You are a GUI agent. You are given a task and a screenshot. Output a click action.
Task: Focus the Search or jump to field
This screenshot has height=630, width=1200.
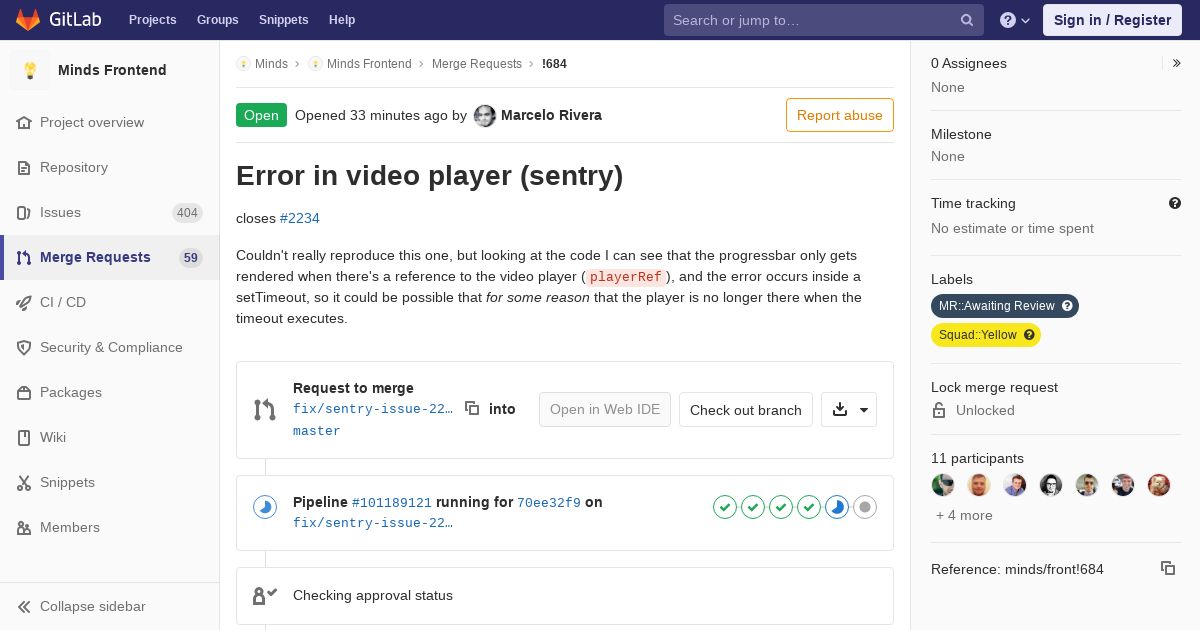click(x=824, y=20)
